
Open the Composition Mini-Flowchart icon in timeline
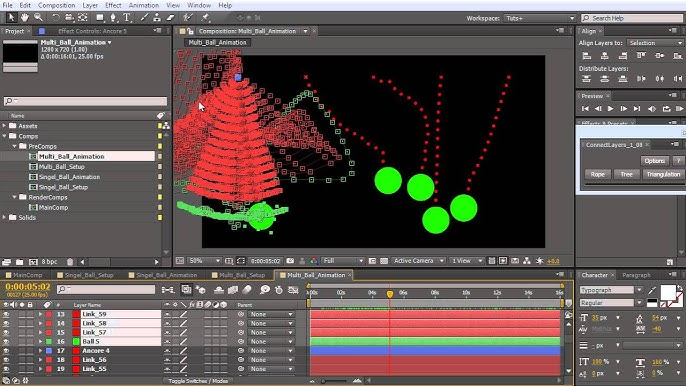click(x=168, y=290)
